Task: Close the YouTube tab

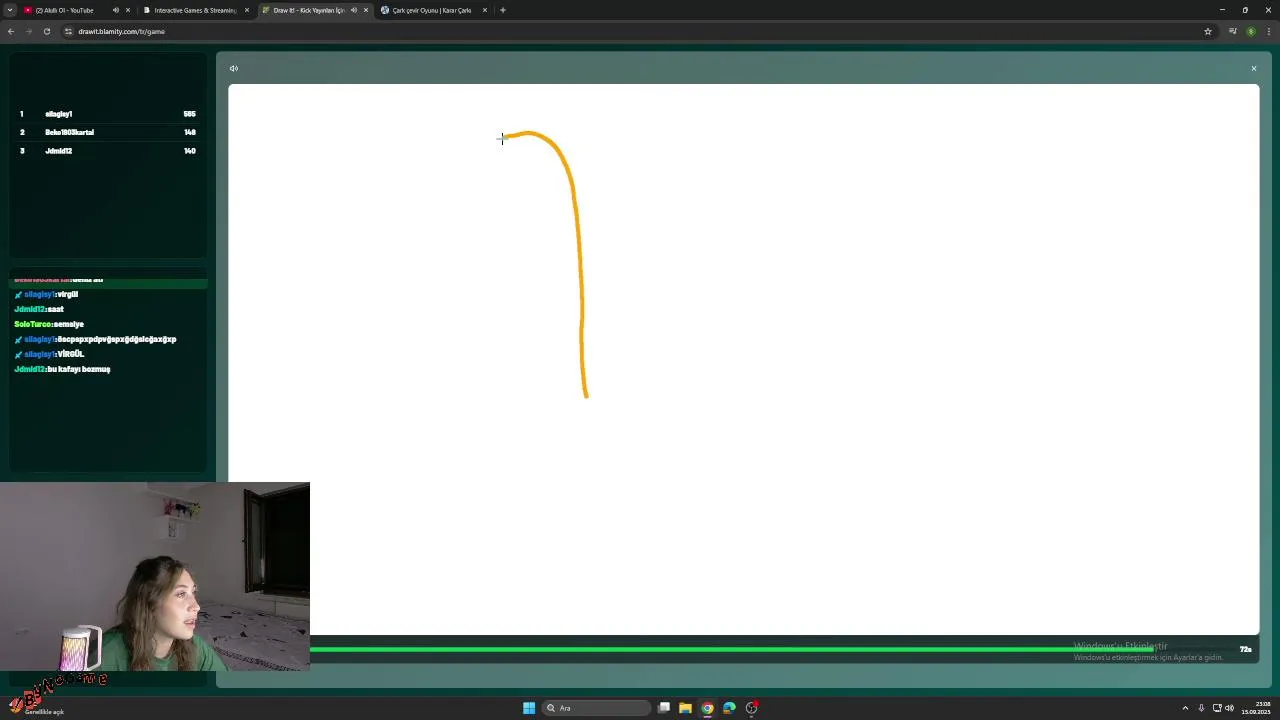Action: (x=128, y=10)
